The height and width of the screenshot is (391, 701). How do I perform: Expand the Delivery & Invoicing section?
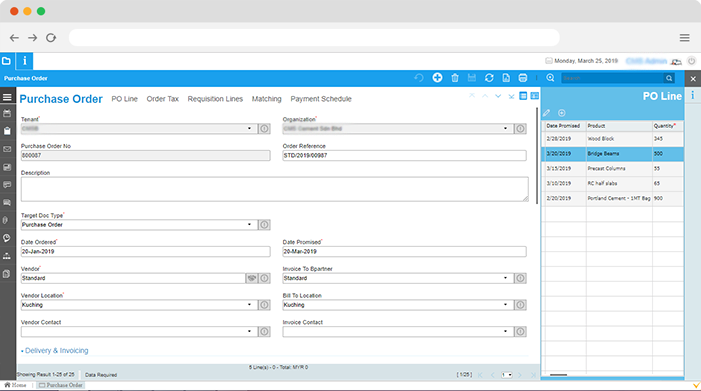55,350
